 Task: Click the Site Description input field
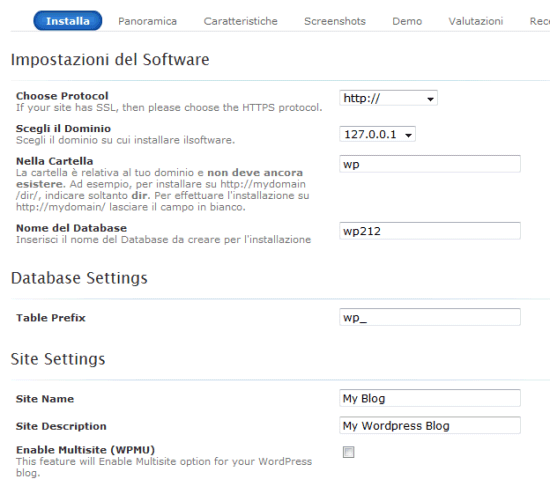click(x=430, y=426)
